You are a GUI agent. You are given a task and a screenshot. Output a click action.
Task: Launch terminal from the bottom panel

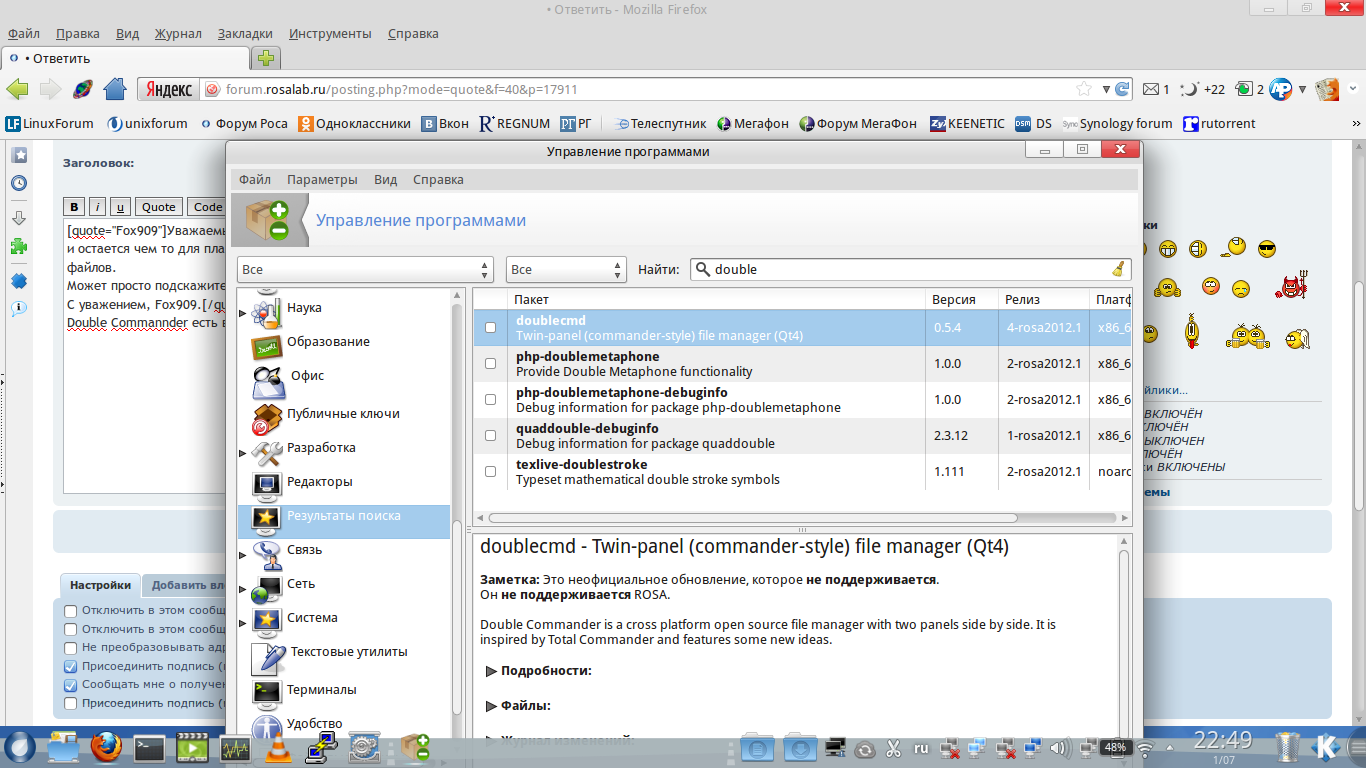click(149, 747)
